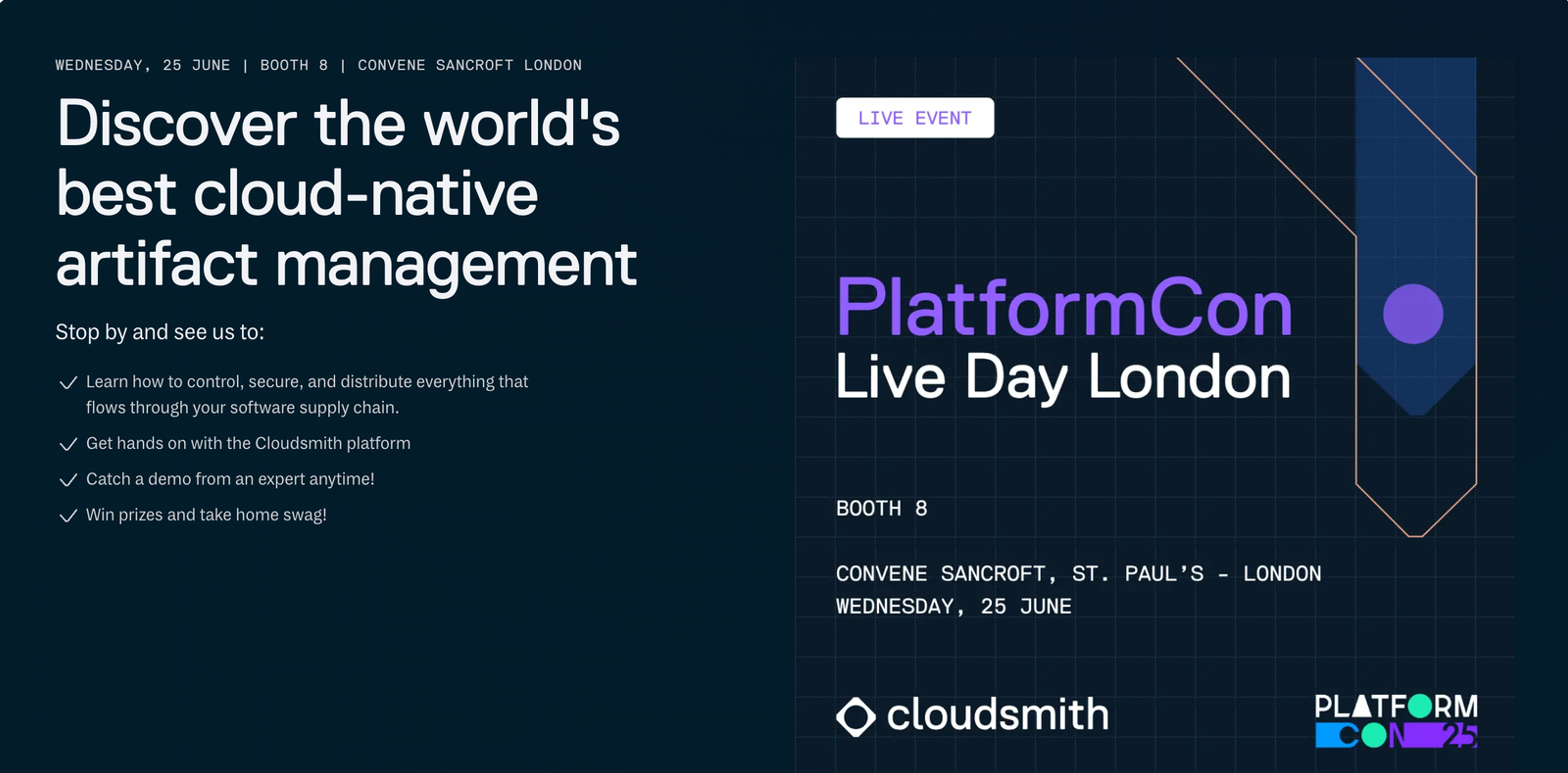Click the checkmark beside 'Catch a demo'
This screenshot has height=773, width=1568.
coord(68,480)
